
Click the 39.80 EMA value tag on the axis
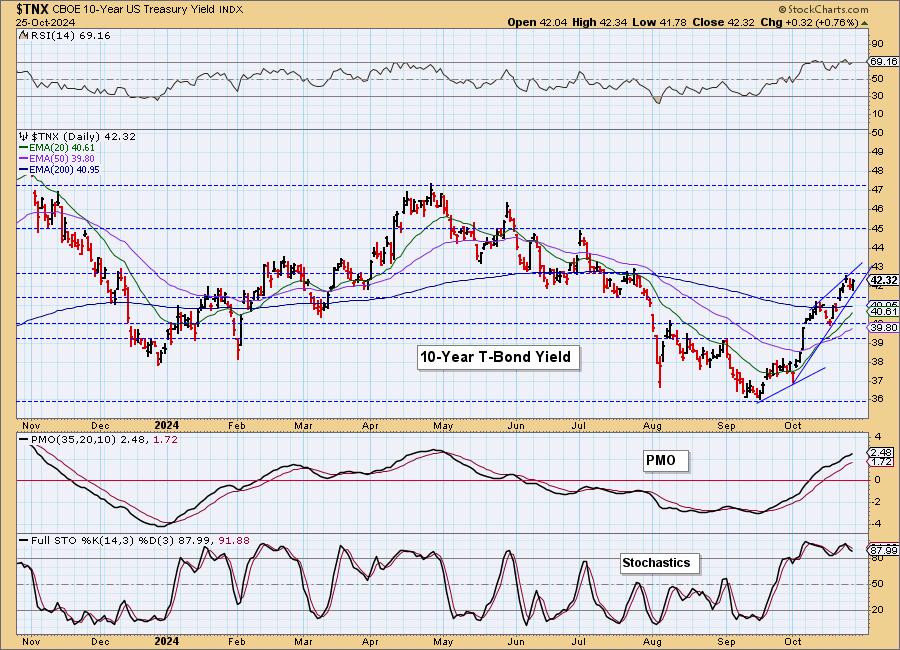[x=884, y=327]
